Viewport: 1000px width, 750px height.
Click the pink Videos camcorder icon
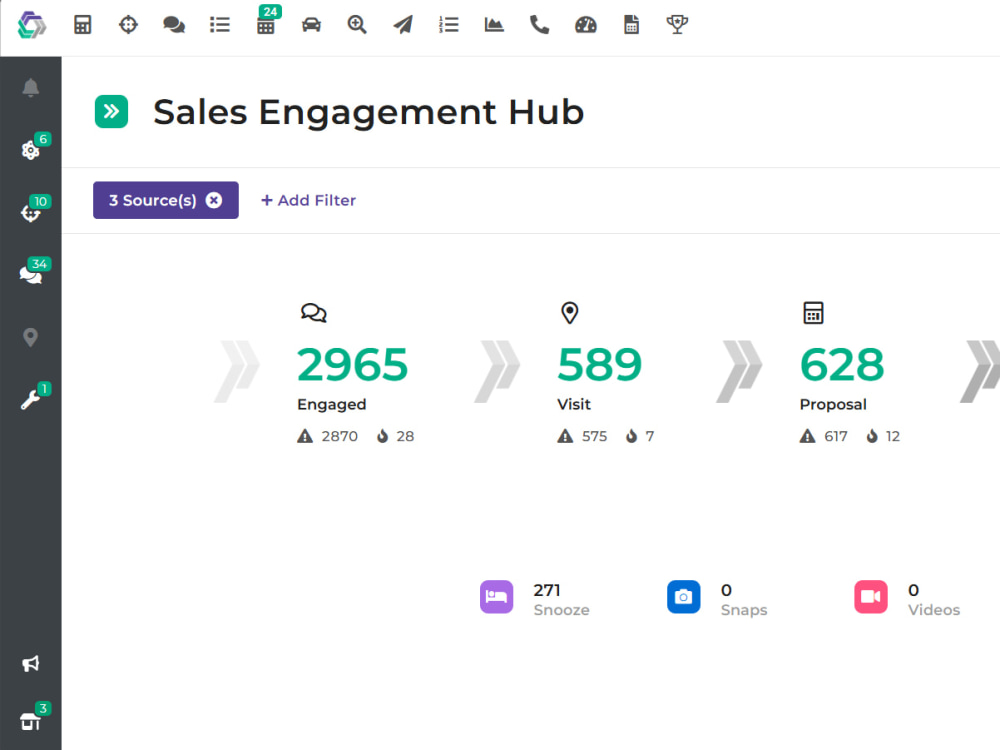[871, 597]
